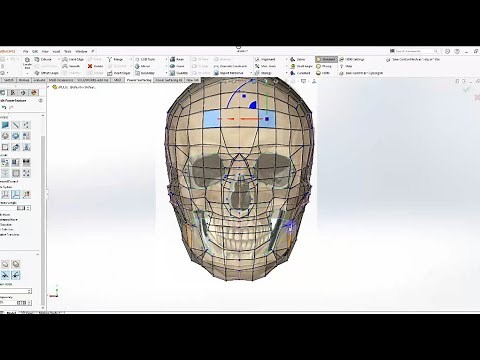Click the Alignment tool
480x360 pixels.
tap(265, 59)
